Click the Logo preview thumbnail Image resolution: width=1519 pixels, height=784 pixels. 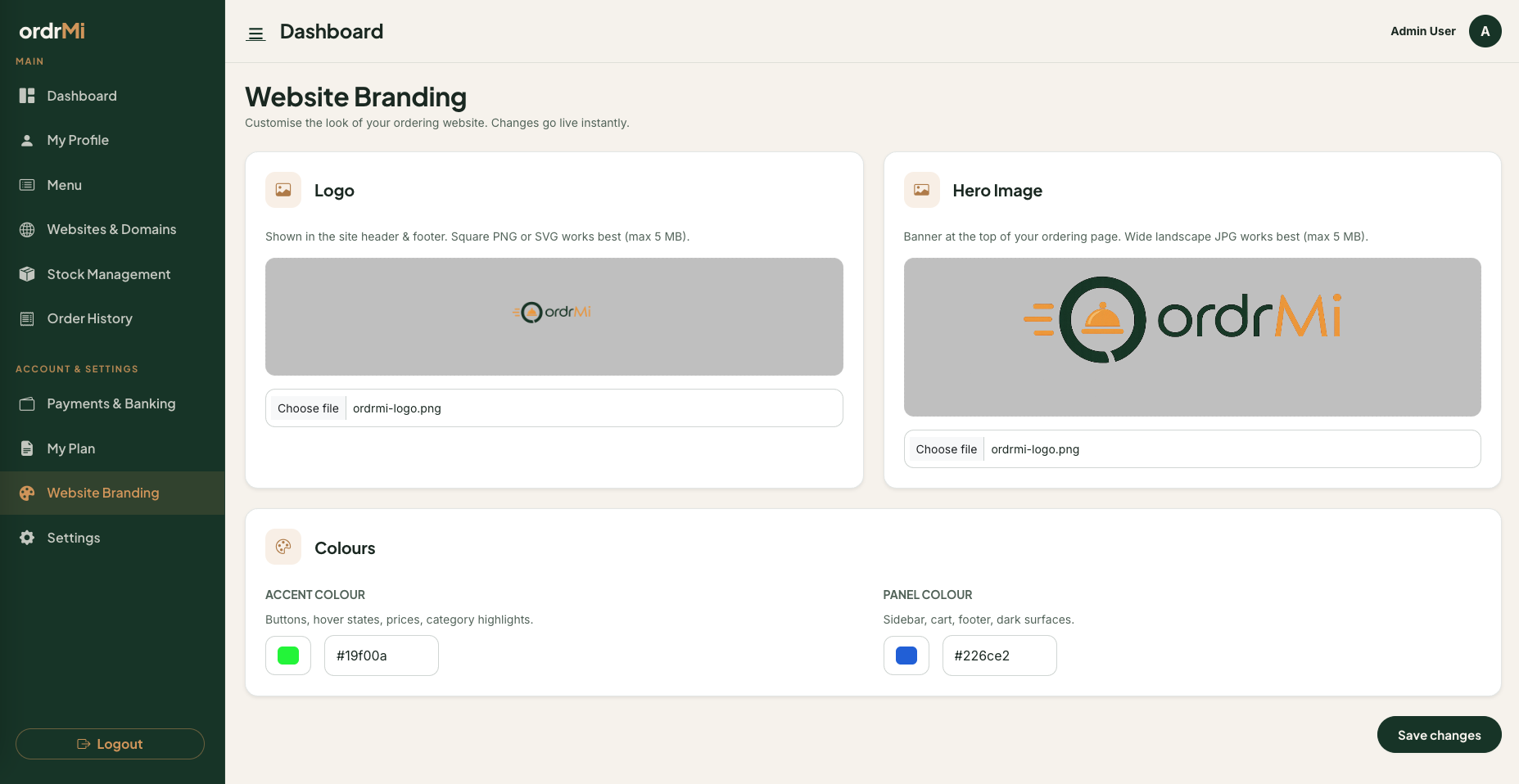(x=554, y=317)
